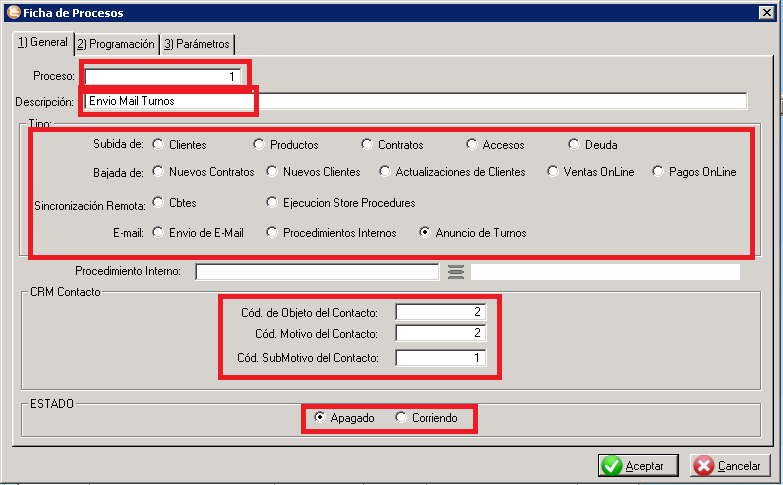Set state to Corriendo

coord(402,418)
